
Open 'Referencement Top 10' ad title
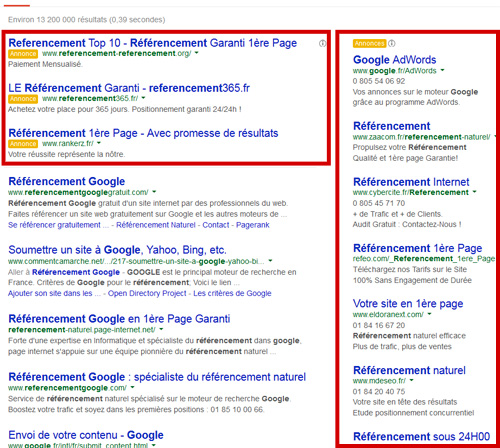point(153,43)
